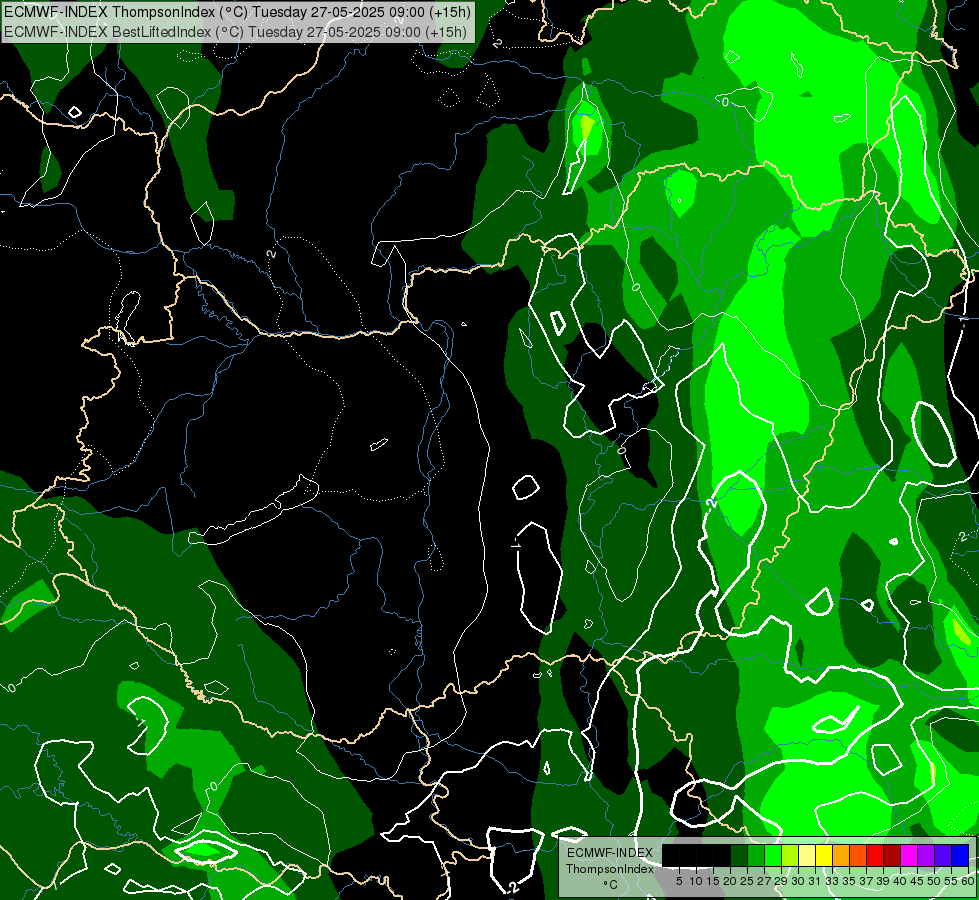
Task: Click legend scale value 15
Action: pos(713,881)
